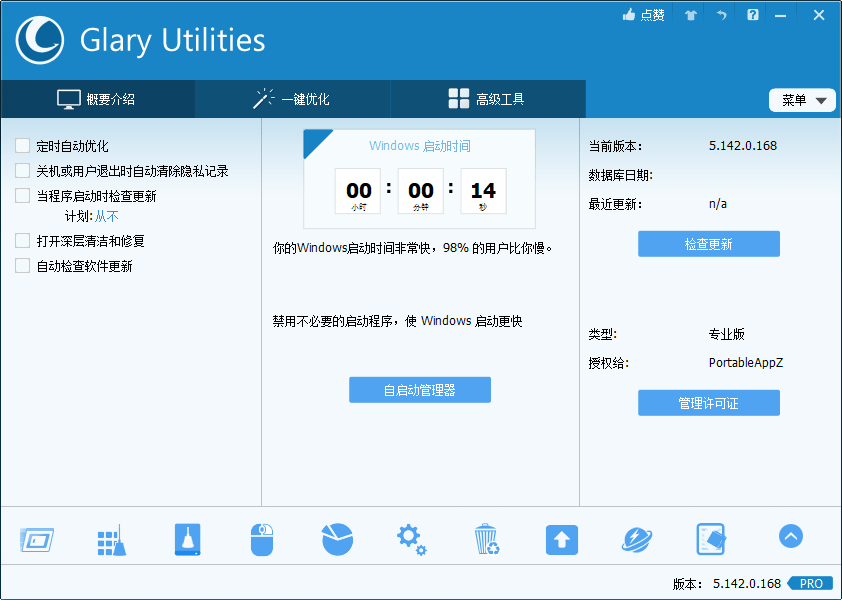Open the gears system settings tool icon

click(411, 539)
